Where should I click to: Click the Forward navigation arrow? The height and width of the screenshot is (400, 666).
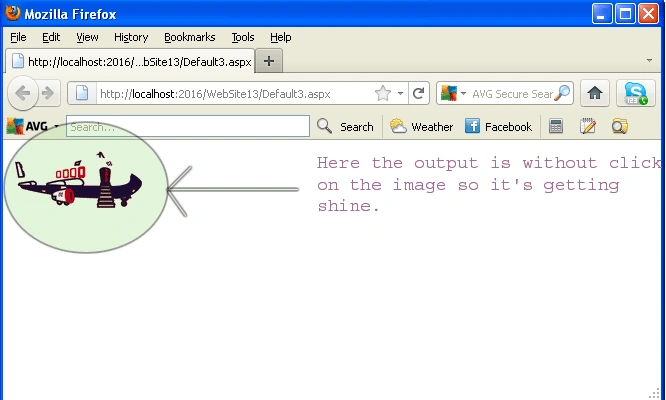point(48,93)
